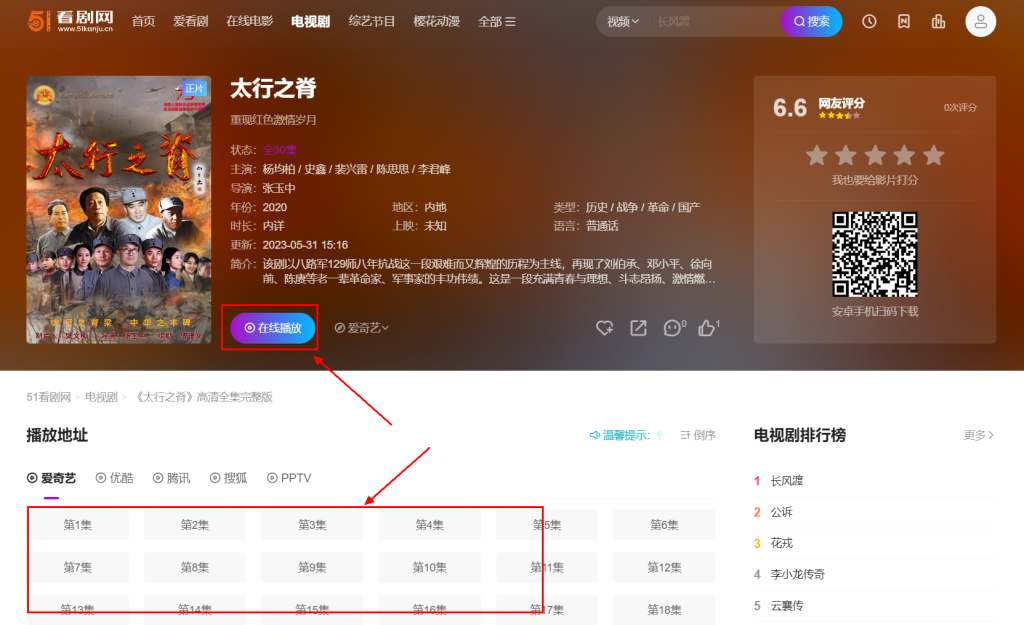This screenshot has width=1024, height=625.
Task: Open watch history clock icon
Action: coord(869,21)
